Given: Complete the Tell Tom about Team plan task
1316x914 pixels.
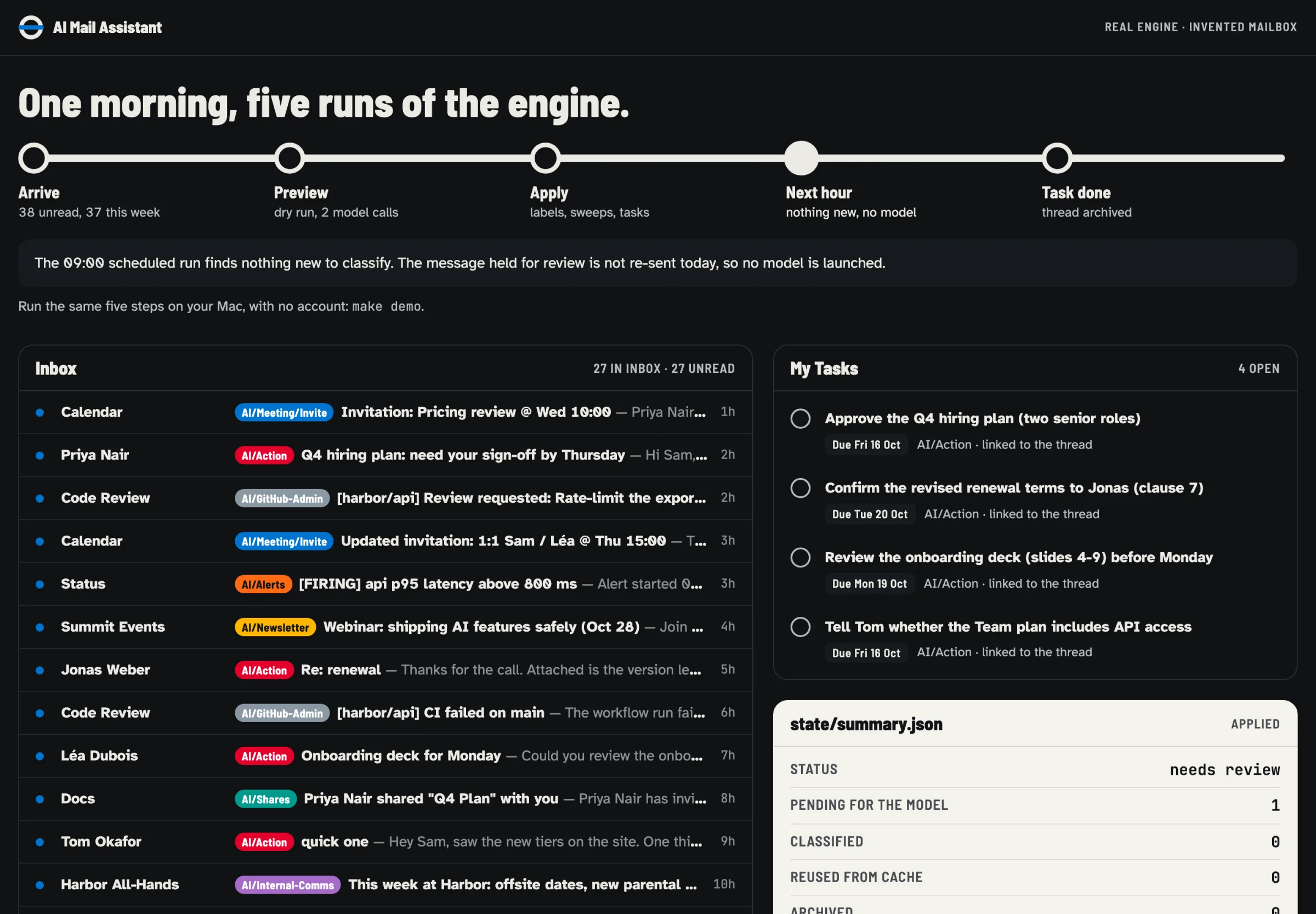Looking at the screenshot, I should (800, 627).
